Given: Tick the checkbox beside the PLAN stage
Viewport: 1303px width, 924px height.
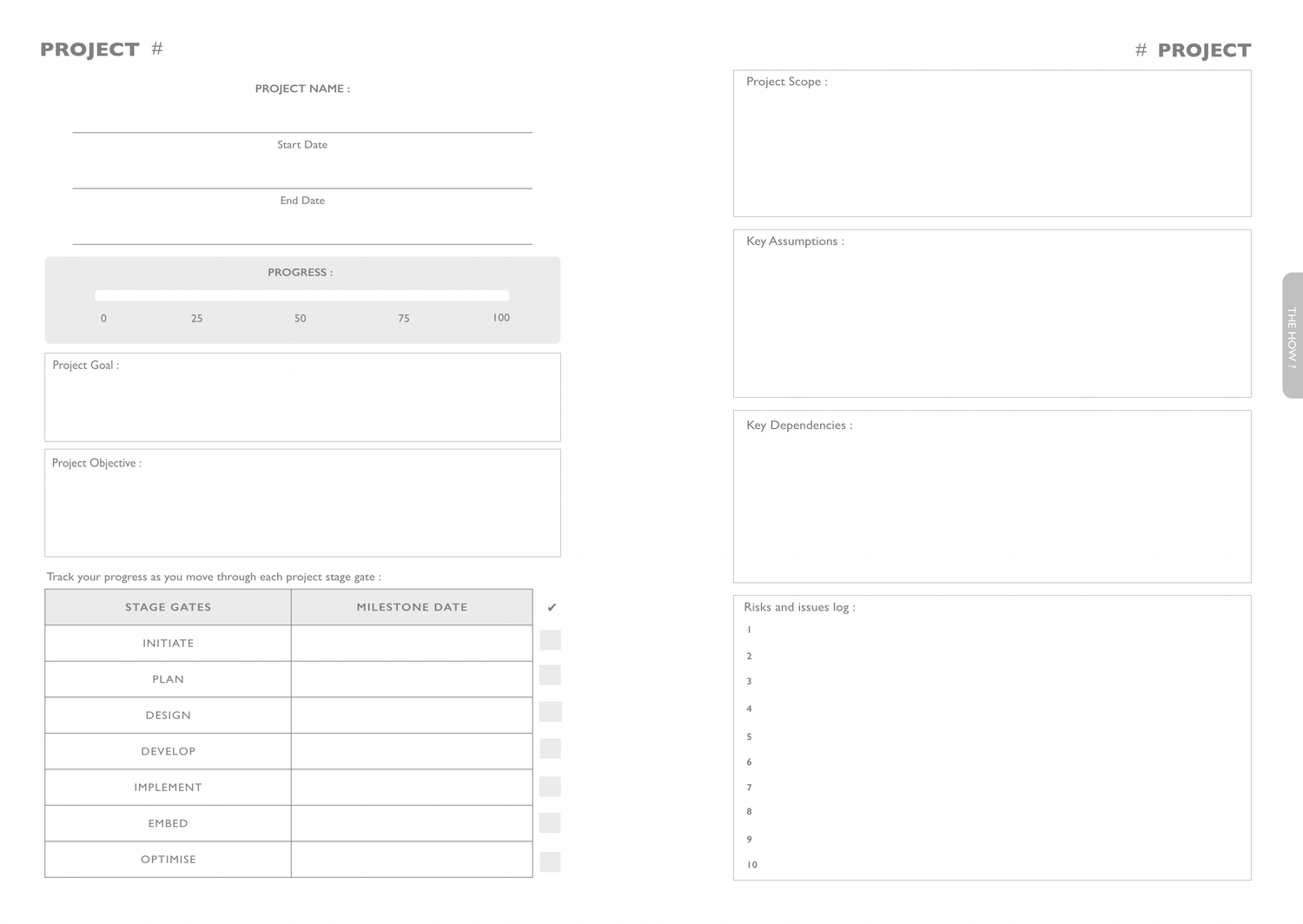Looking at the screenshot, I should pyautogui.click(x=550, y=675).
